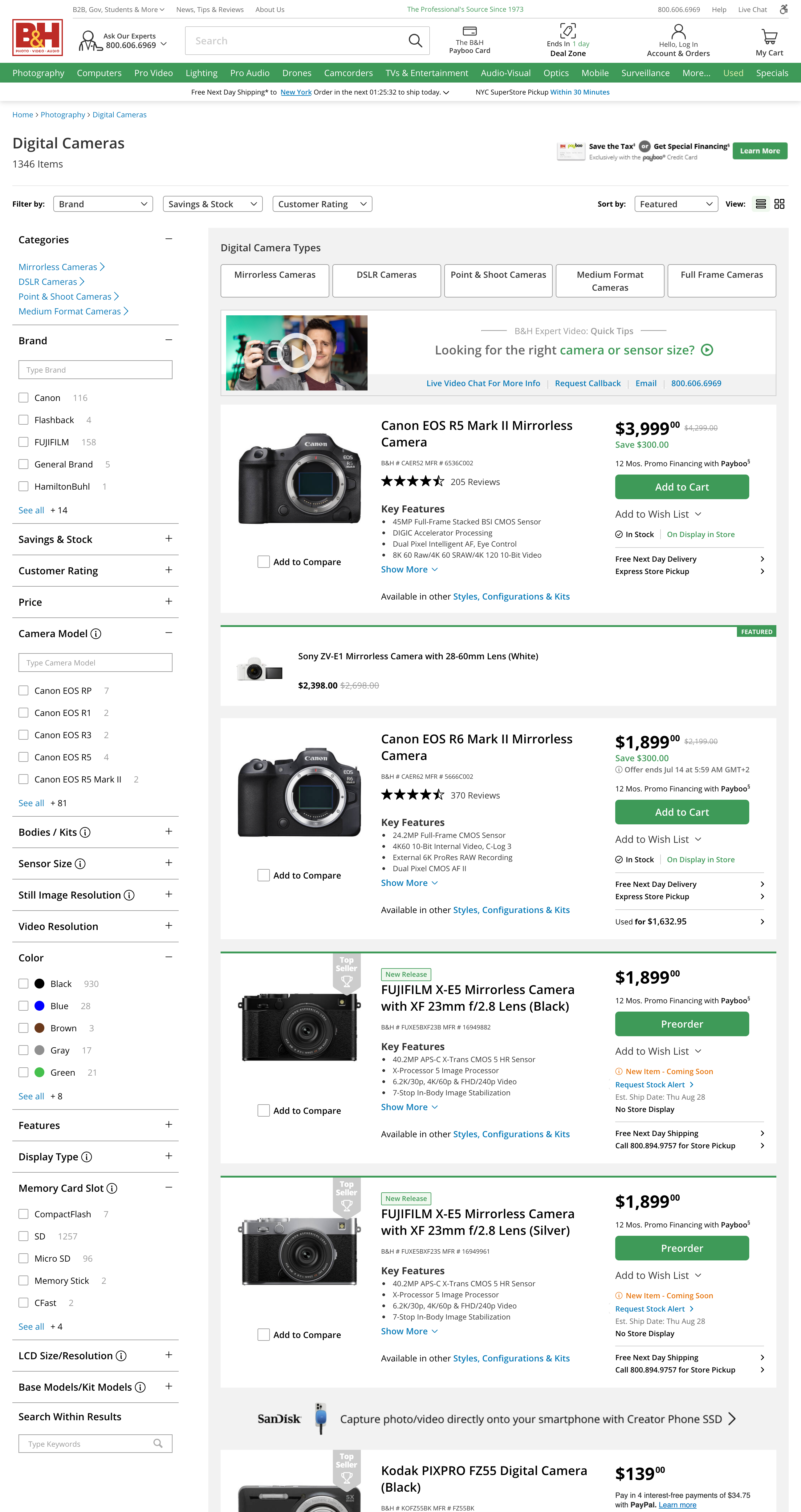Check the Canon brand filter checkbox
801x1512 pixels.
pyautogui.click(x=23, y=397)
